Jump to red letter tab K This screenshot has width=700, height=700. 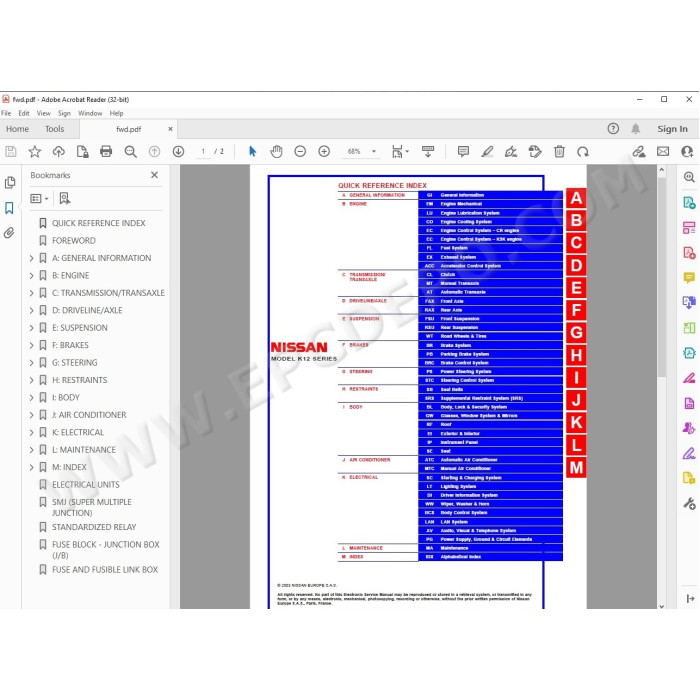576,422
